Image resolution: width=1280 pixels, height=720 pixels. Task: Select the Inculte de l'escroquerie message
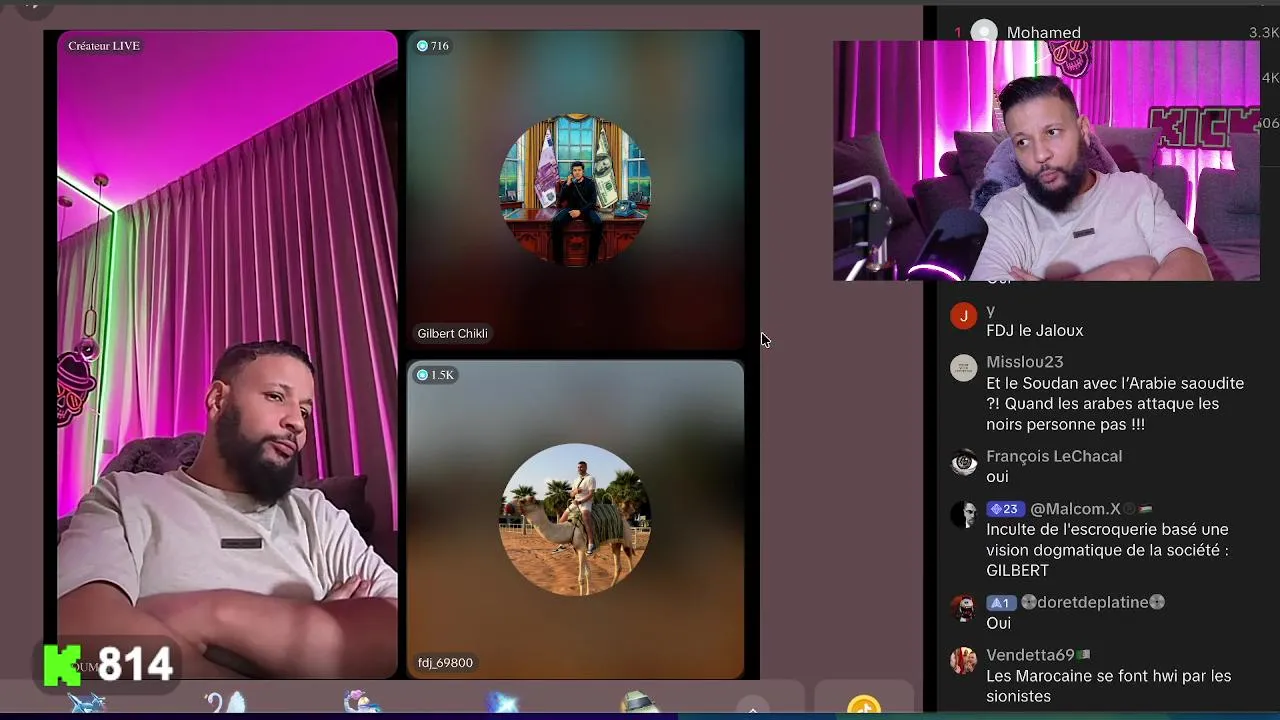1107,550
